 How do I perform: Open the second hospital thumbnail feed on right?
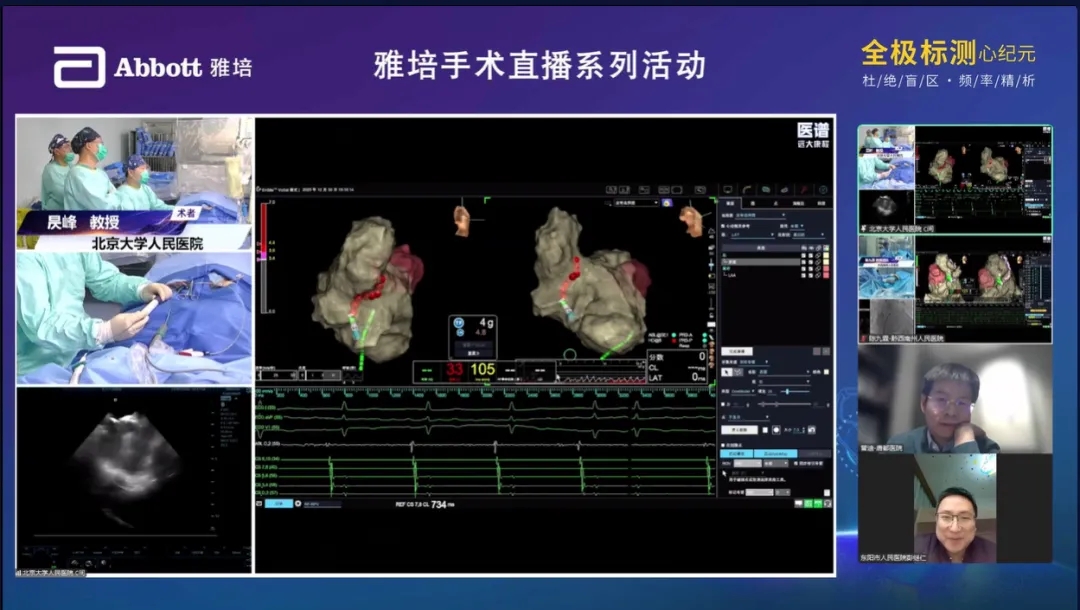954,288
